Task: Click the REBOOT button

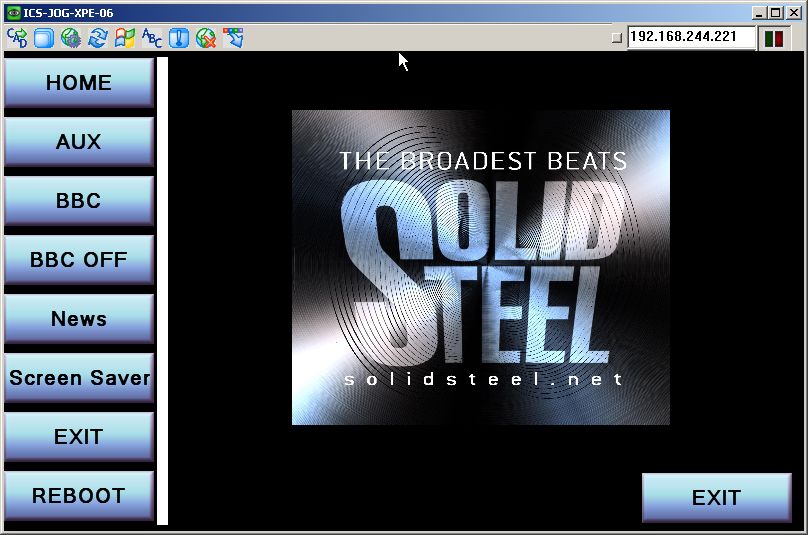Action: [x=79, y=495]
